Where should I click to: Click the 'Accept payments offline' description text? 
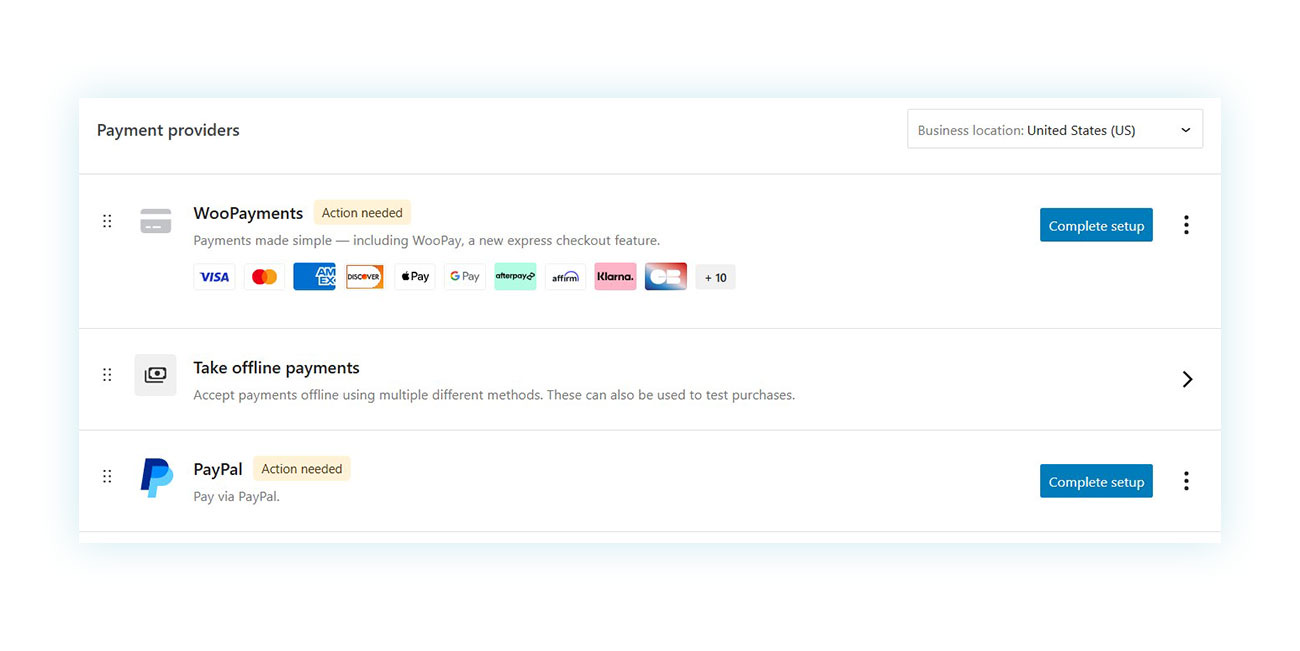pyautogui.click(x=494, y=395)
